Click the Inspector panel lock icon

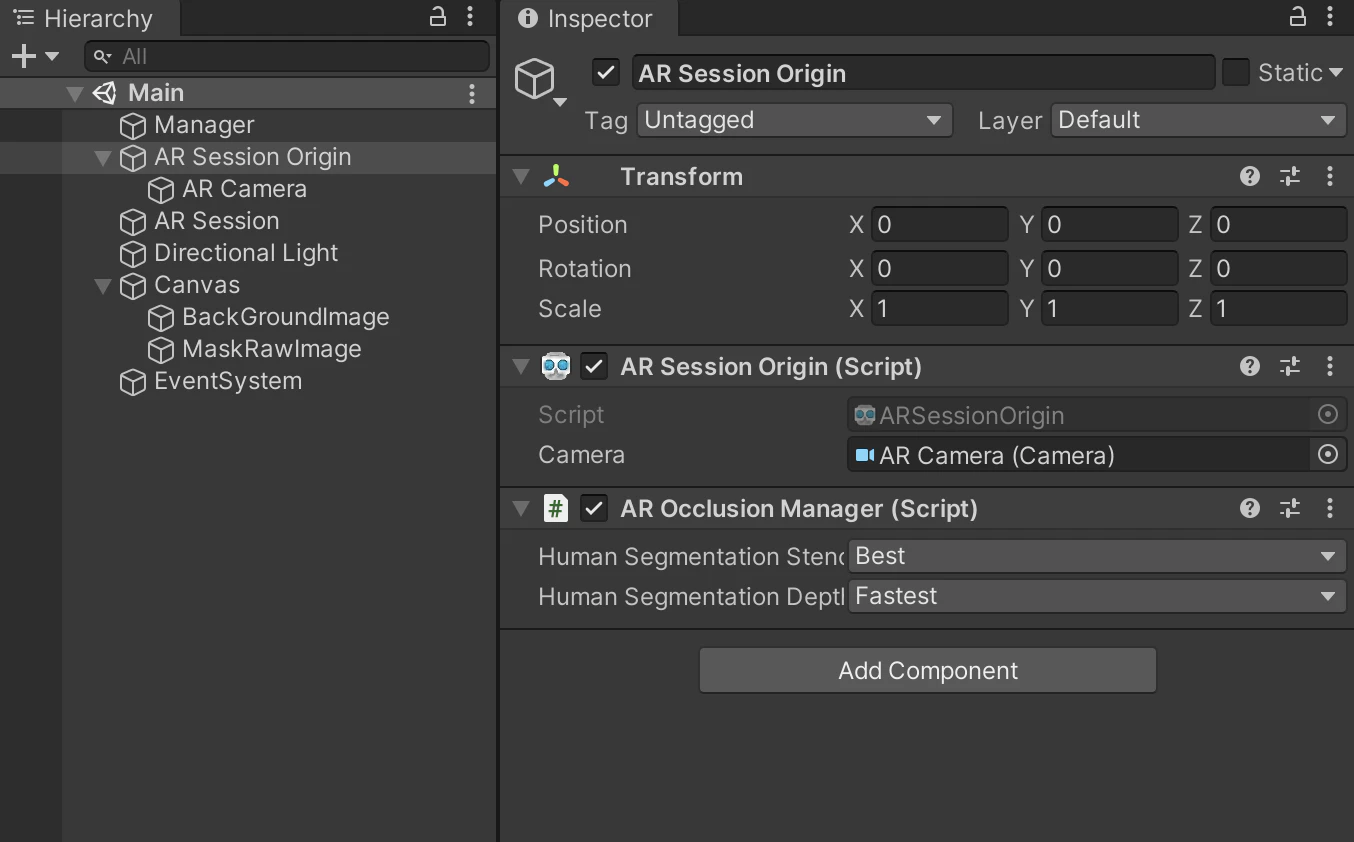pos(1297,16)
